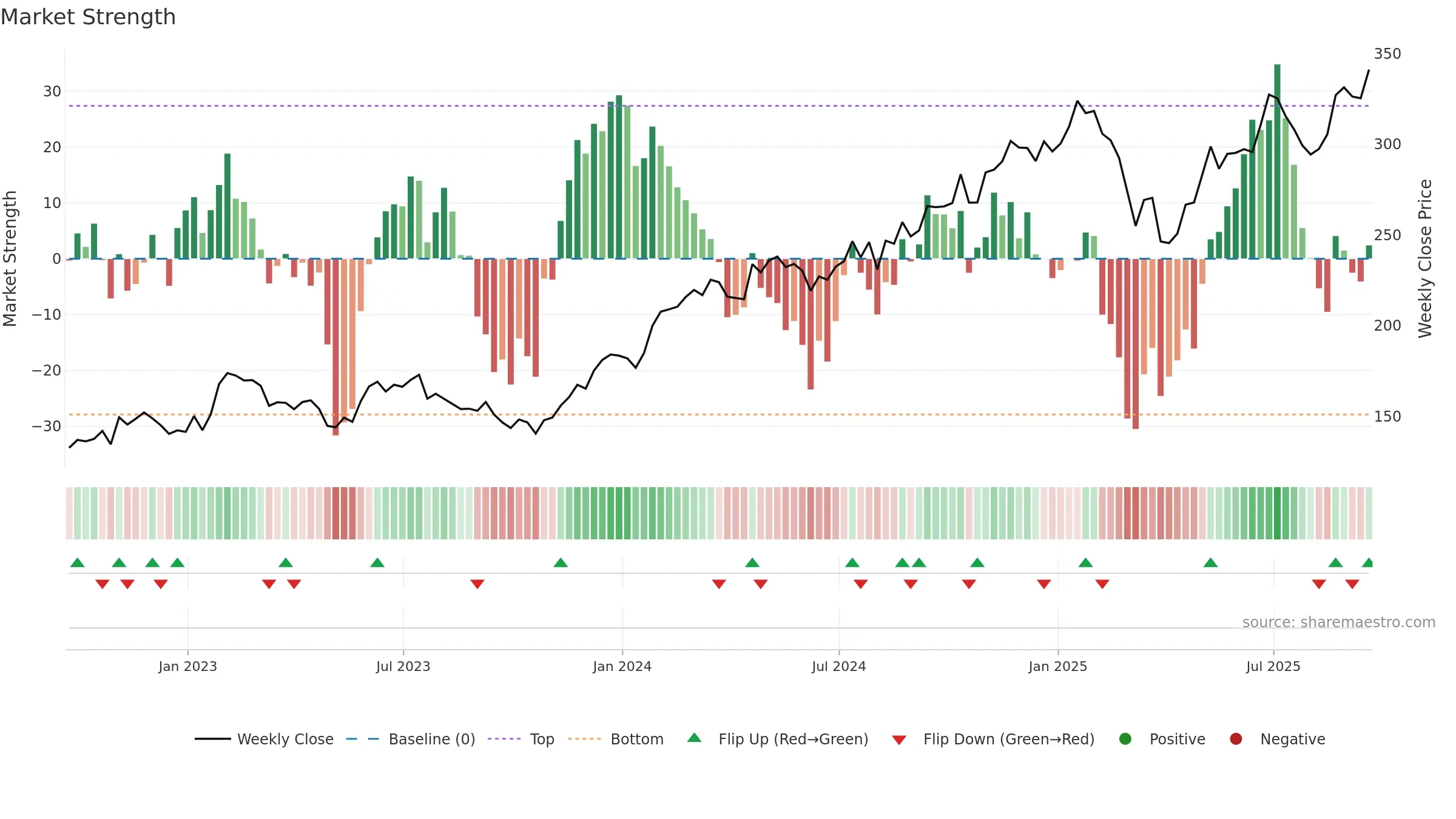Click the red down-triangle icon in the legend
This screenshot has width=1456, height=819.
(x=899, y=740)
